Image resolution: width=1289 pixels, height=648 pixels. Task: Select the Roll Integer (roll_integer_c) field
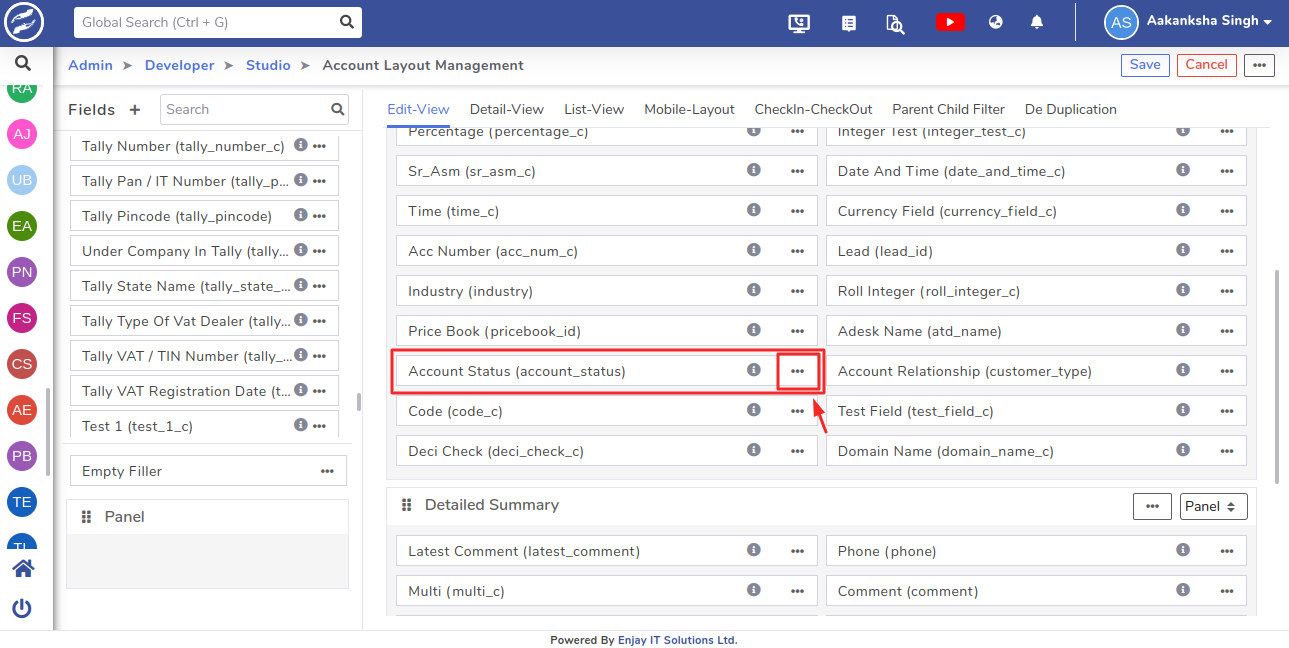coord(1036,291)
